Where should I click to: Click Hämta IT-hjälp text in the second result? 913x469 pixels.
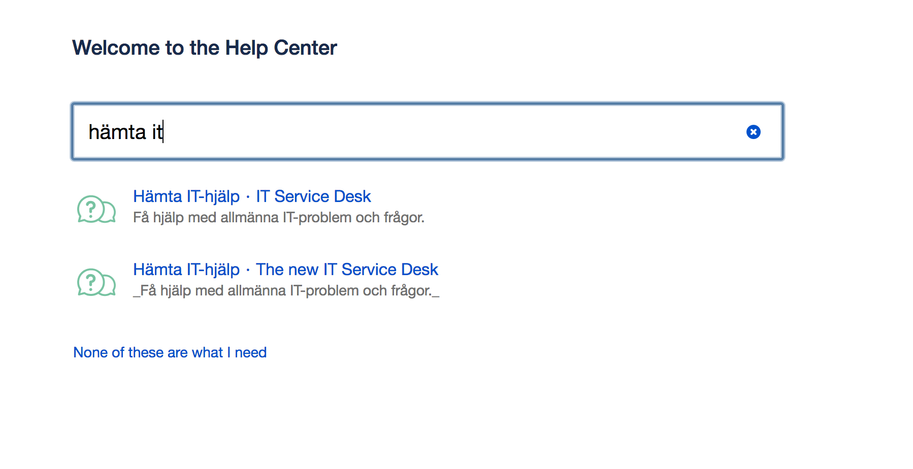coord(186,269)
